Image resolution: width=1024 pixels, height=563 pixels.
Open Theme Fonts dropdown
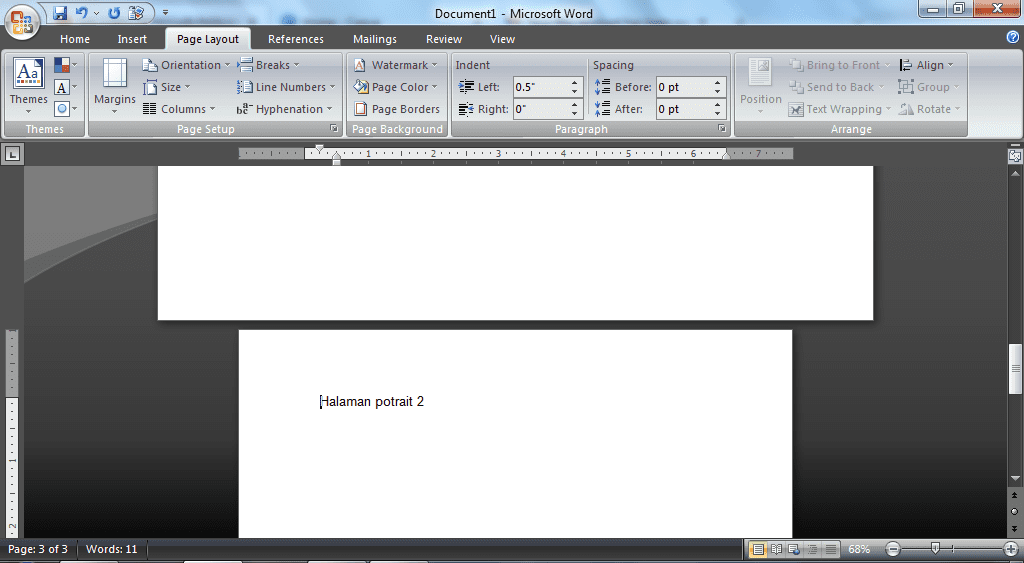pyautogui.click(x=65, y=87)
